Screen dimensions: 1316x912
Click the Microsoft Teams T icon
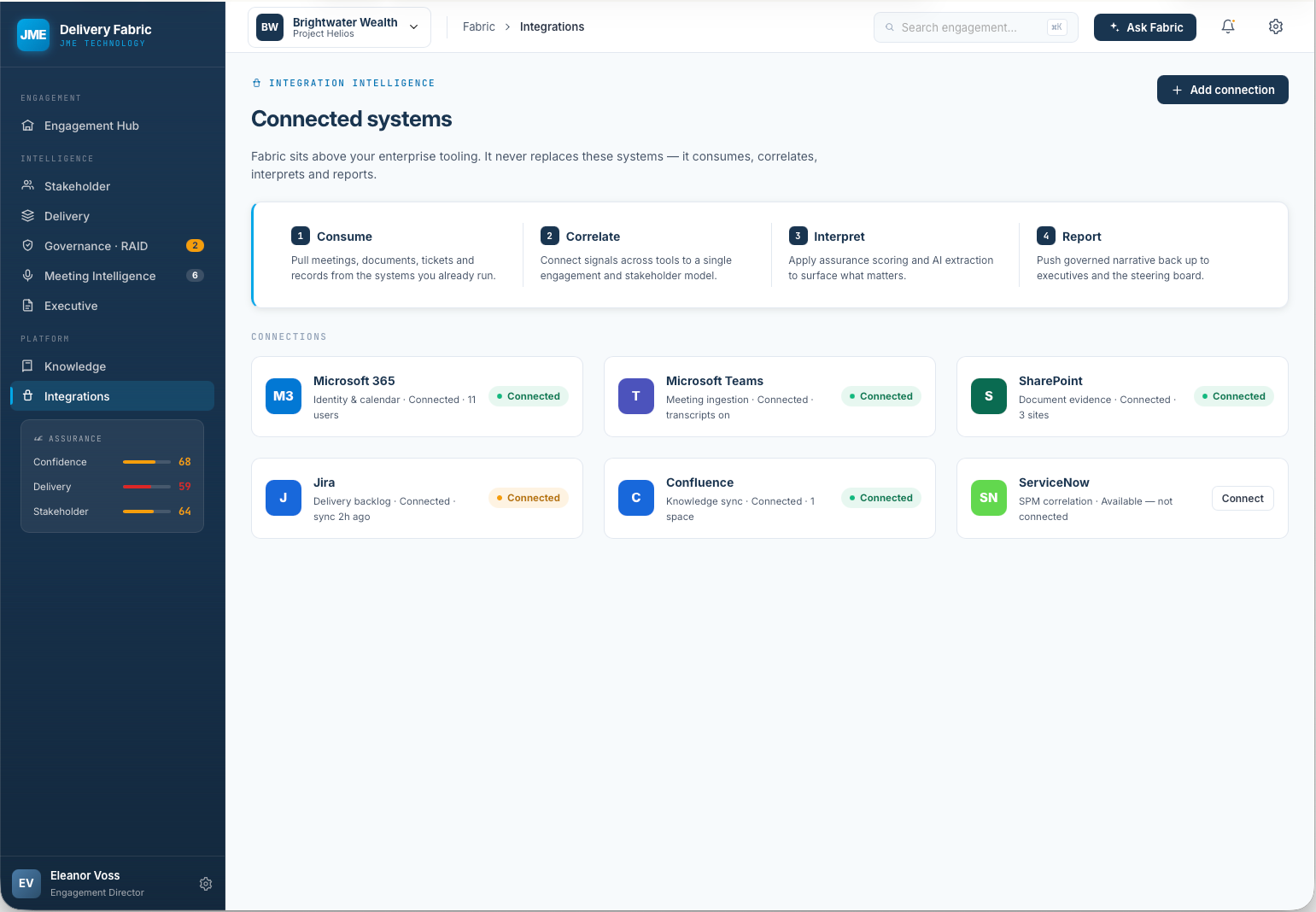(x=636, y=396)
